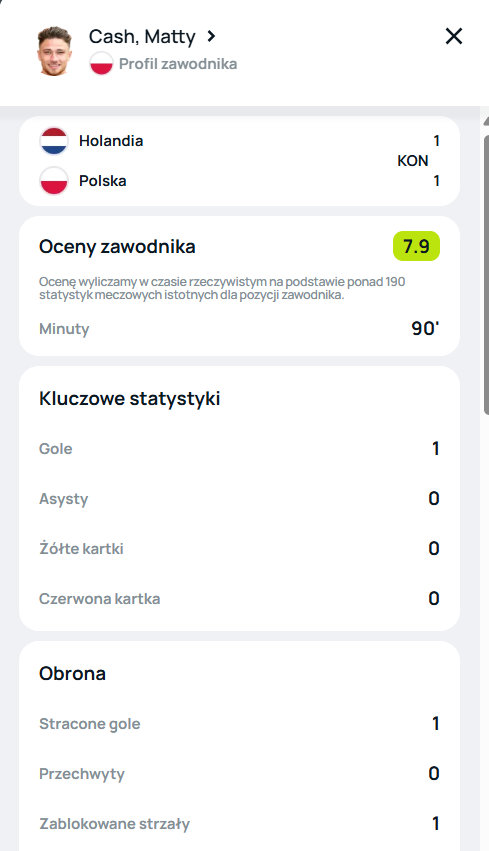
Task: Close the Matty Cash player panel
Action: click(454, 36)
